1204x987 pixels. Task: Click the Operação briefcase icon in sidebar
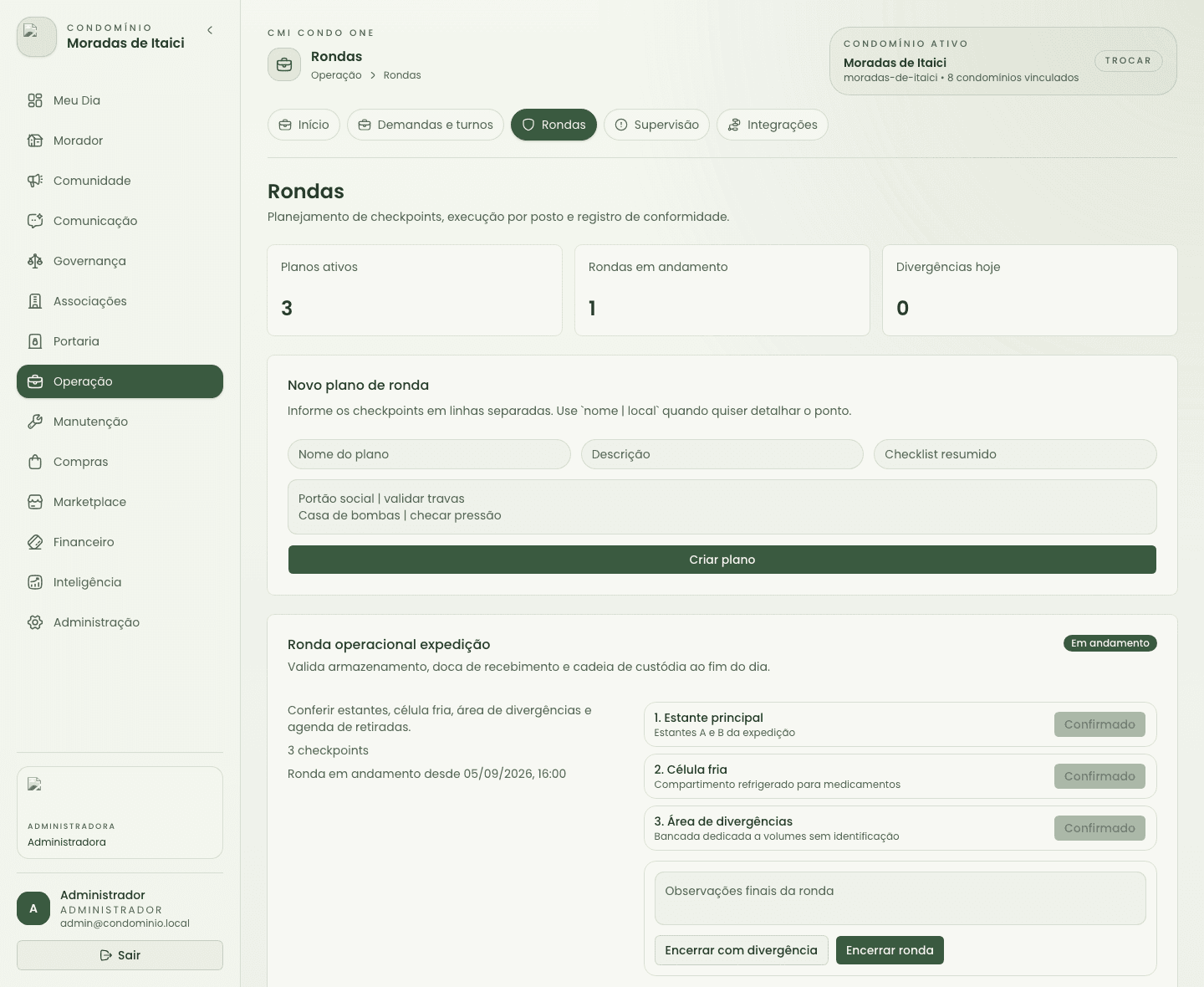click(x=35, y=381)
